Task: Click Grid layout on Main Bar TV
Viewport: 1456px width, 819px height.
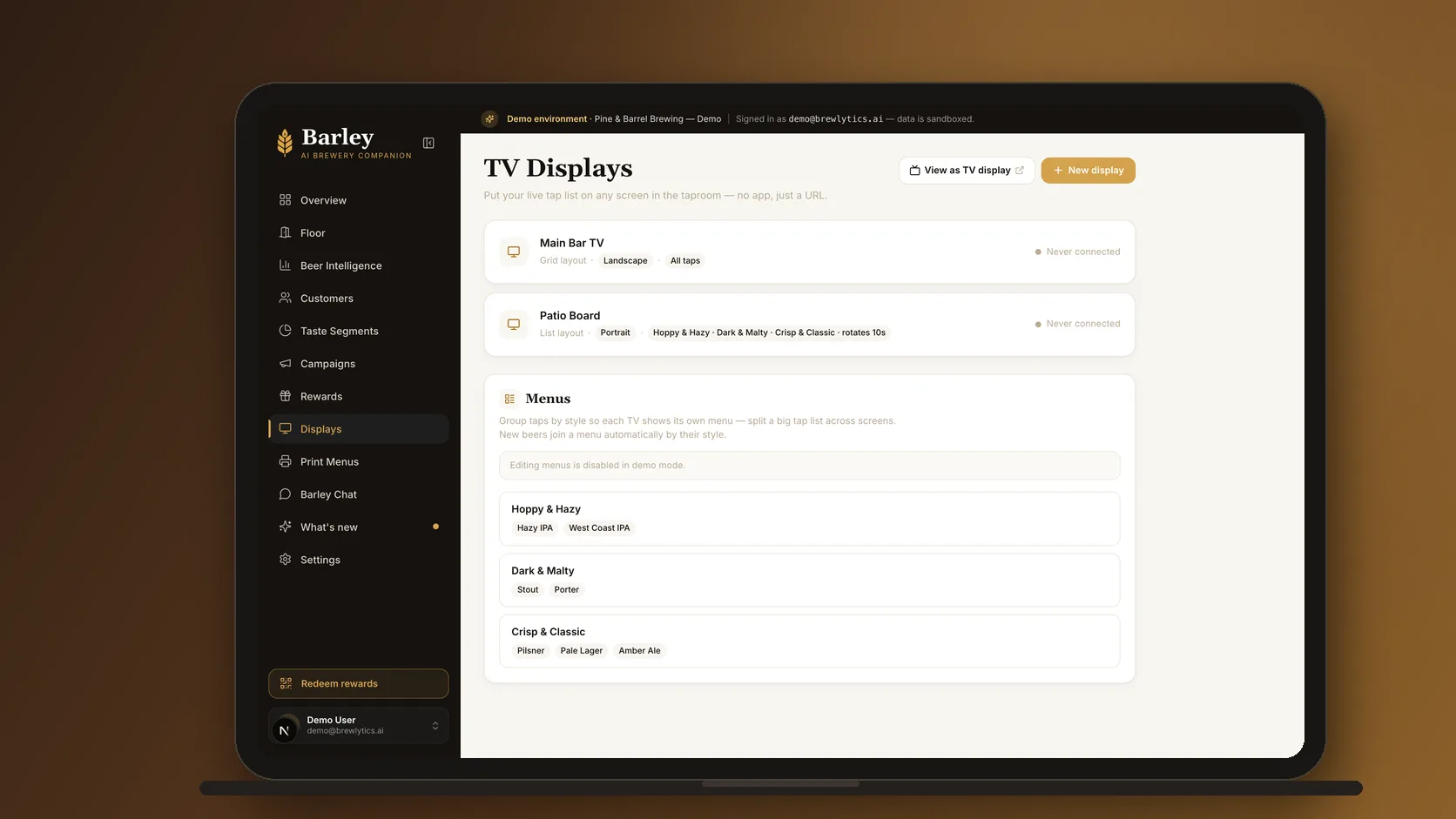Action: click(563, 260)
